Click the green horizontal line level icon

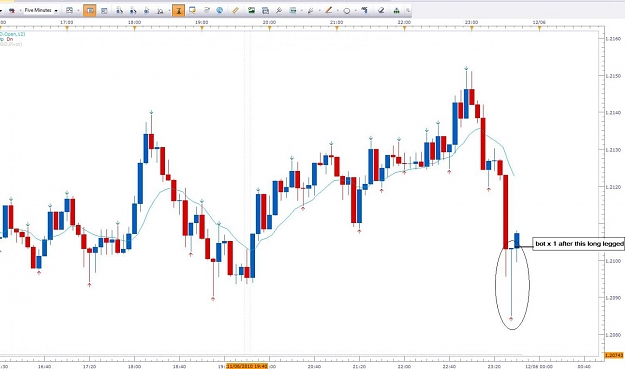tap(293, 10)
